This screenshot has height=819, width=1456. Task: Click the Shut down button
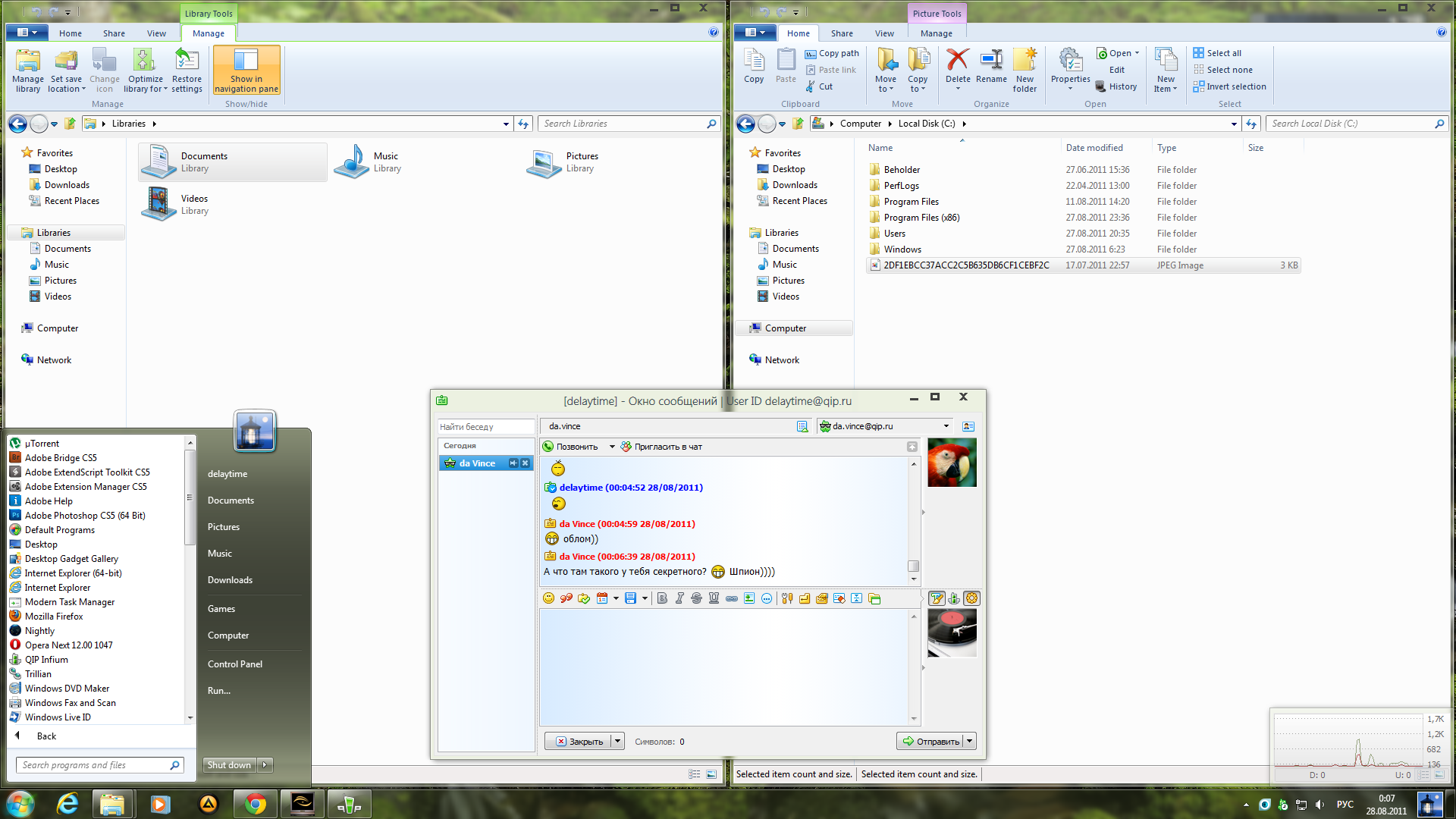pos(229,765)
